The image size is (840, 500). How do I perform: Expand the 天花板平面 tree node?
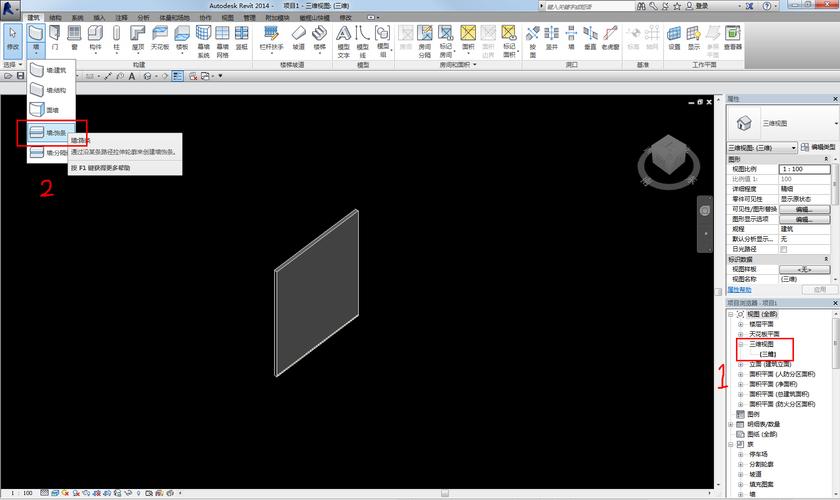tap(740, 334)
